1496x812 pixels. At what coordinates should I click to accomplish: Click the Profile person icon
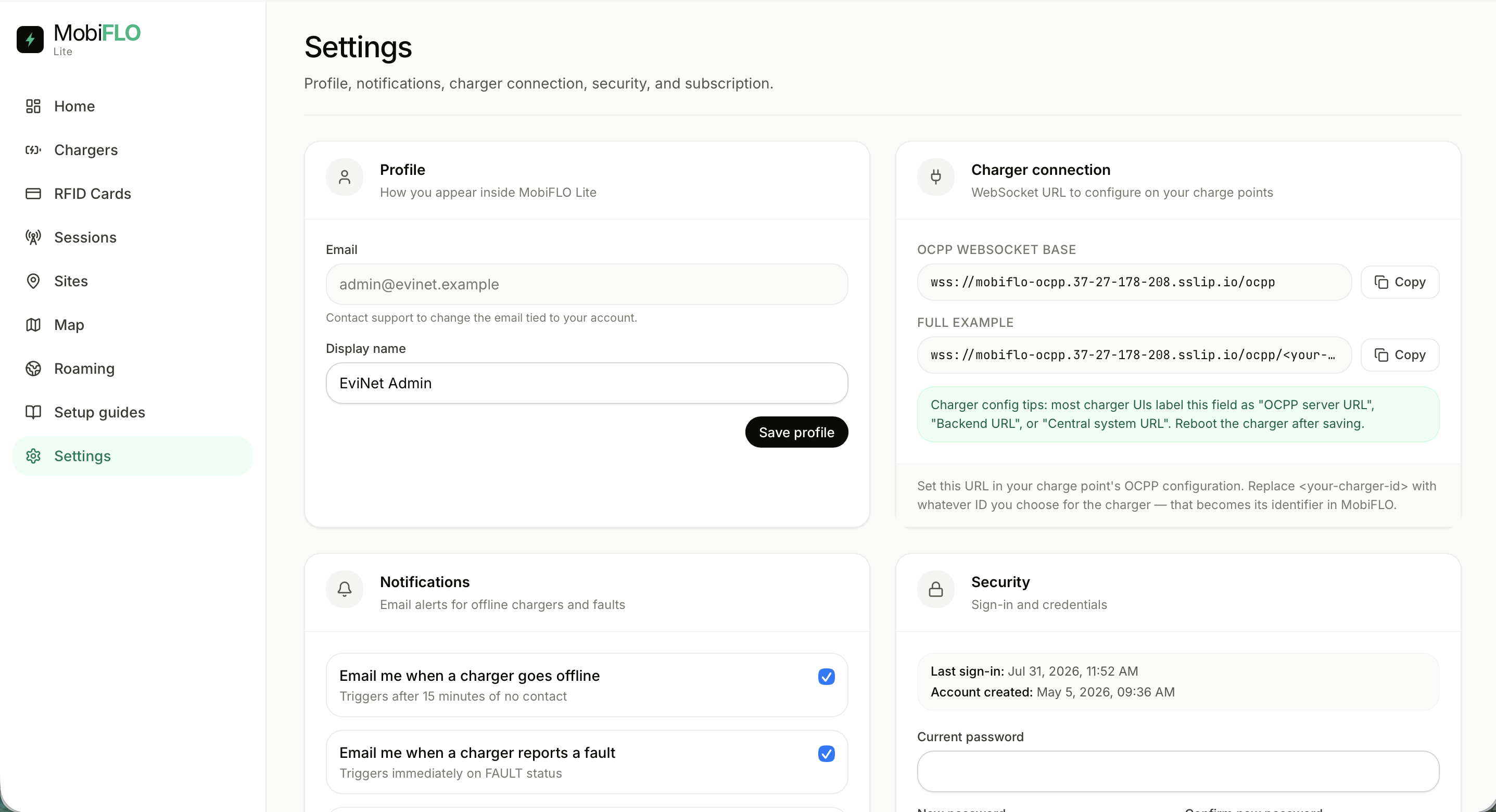tap(345, 177)
